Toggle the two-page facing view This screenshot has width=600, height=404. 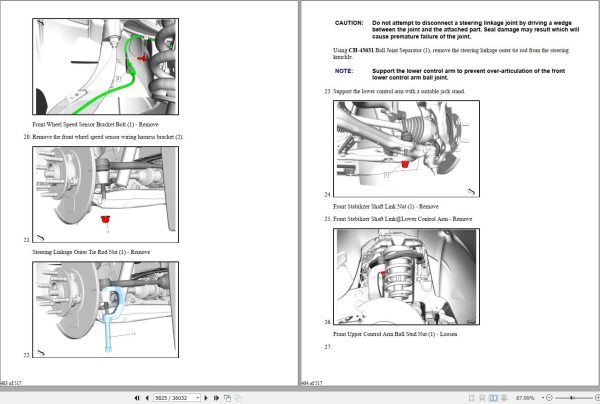point(493,398)
